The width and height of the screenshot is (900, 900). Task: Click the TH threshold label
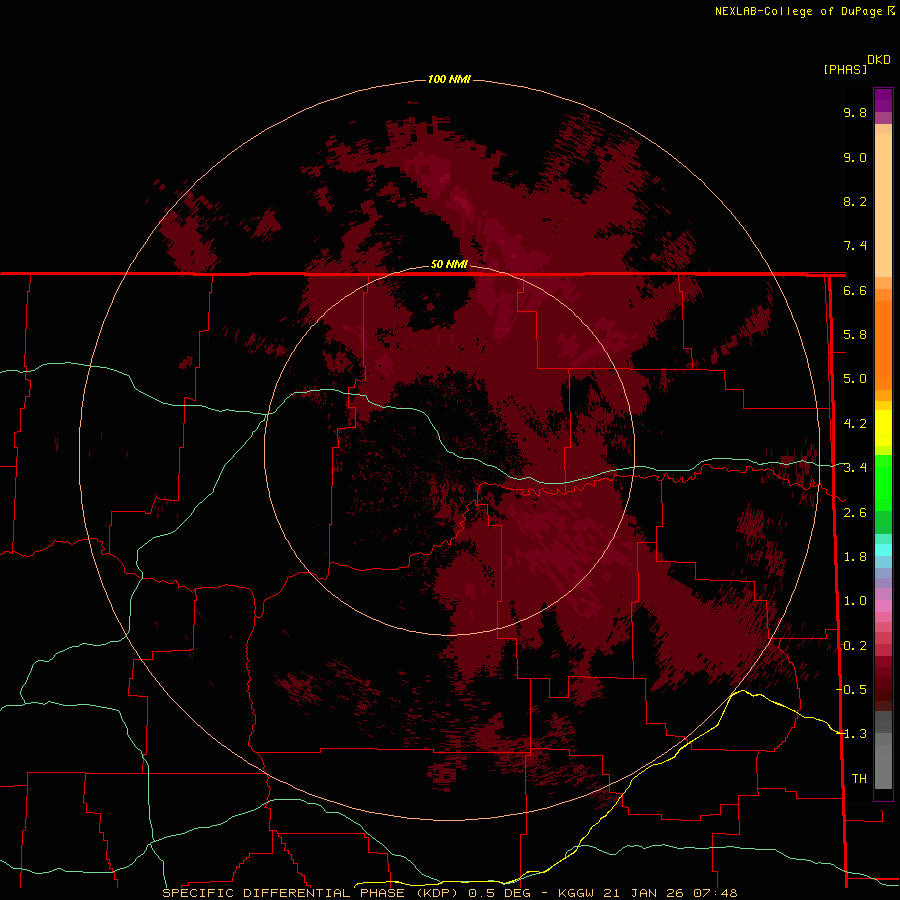point(859,779)
